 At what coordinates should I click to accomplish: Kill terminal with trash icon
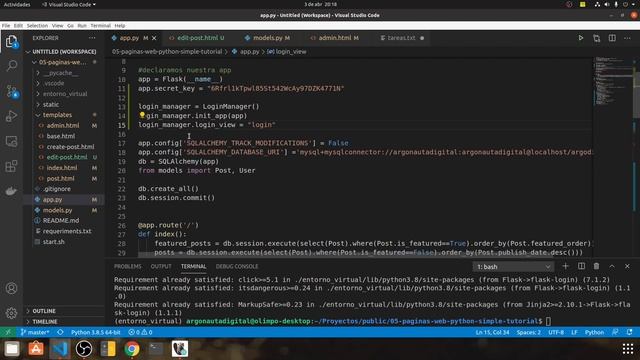[596, 266]
